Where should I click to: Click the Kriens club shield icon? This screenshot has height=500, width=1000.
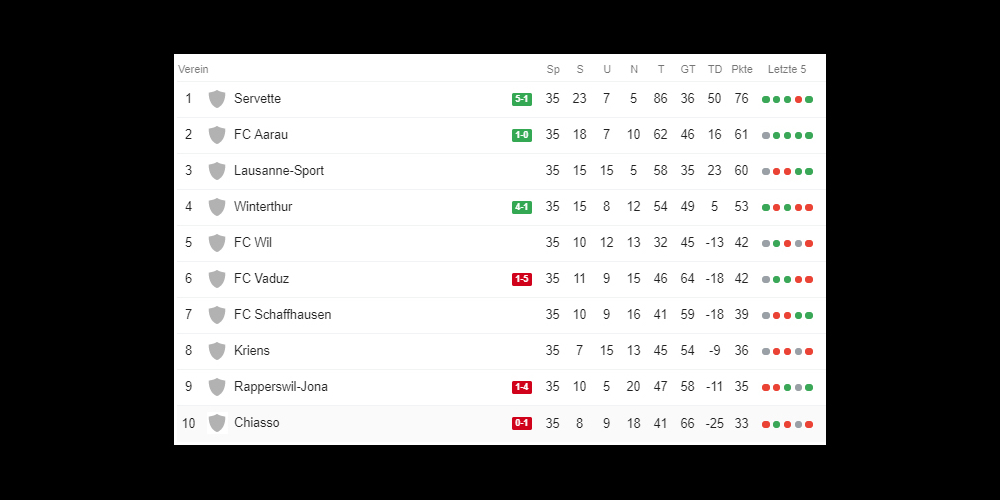[217, 351]
